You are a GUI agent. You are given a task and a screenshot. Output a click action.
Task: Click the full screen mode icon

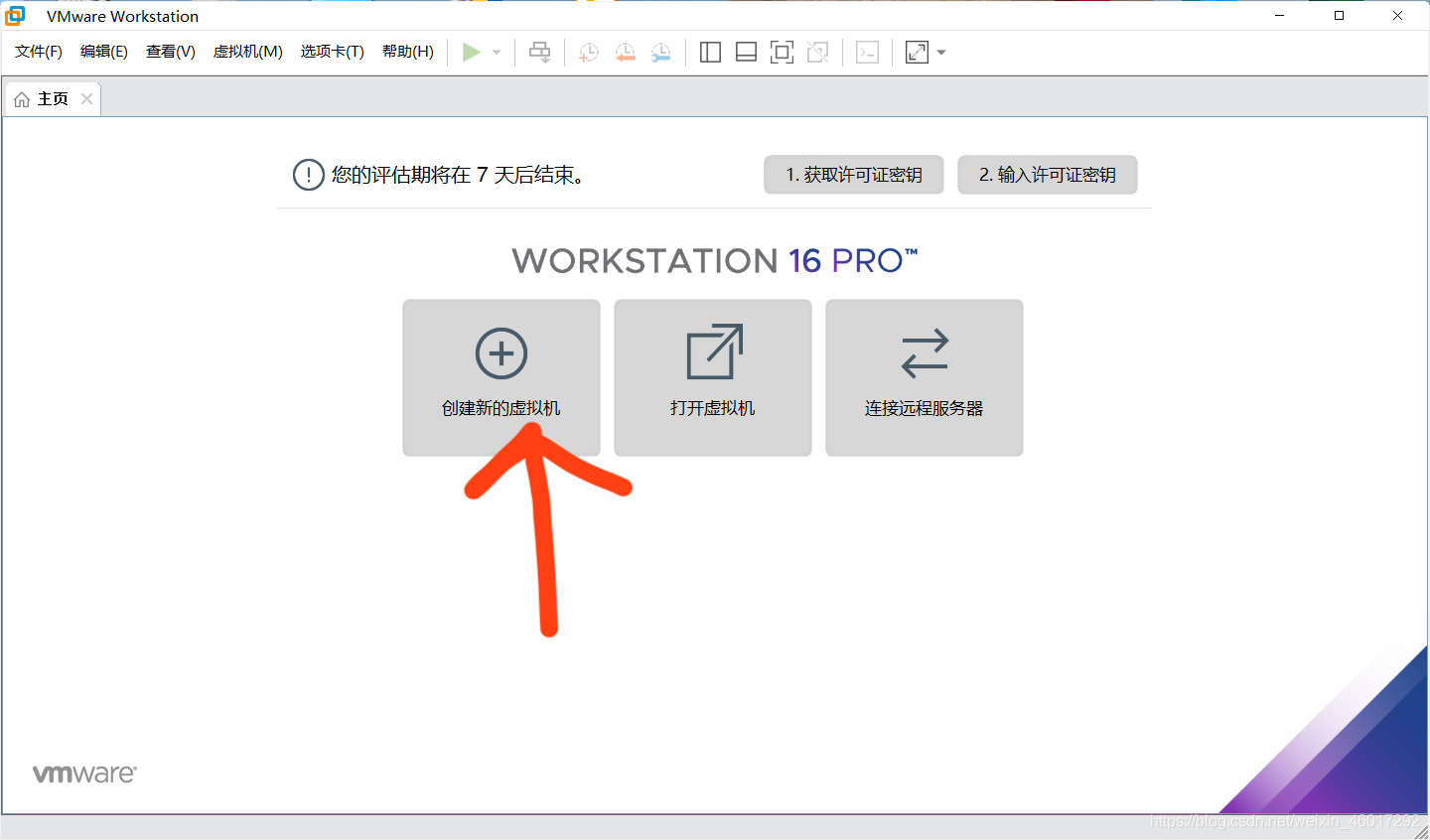coord(783,53)
